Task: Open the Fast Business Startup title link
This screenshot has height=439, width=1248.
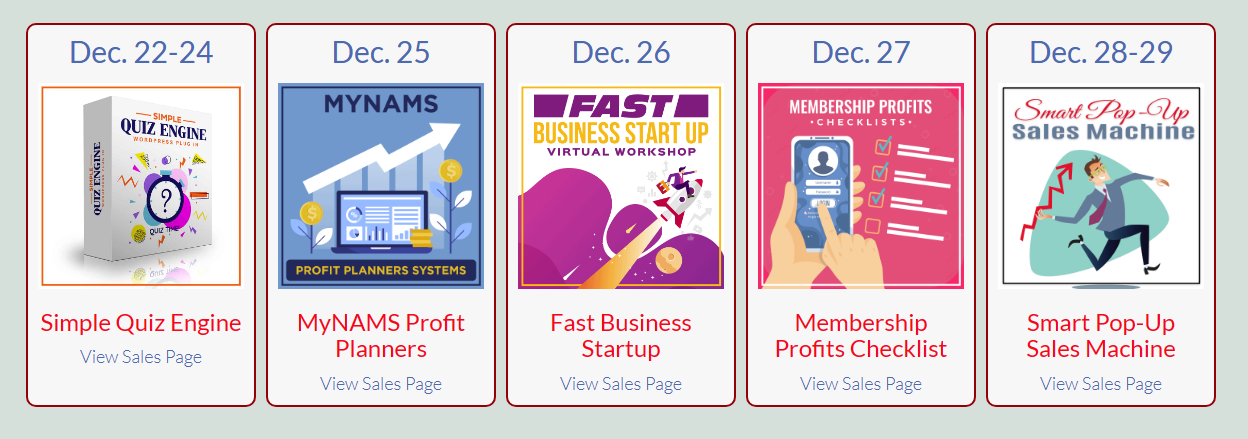Action: (x=621, y=336)
